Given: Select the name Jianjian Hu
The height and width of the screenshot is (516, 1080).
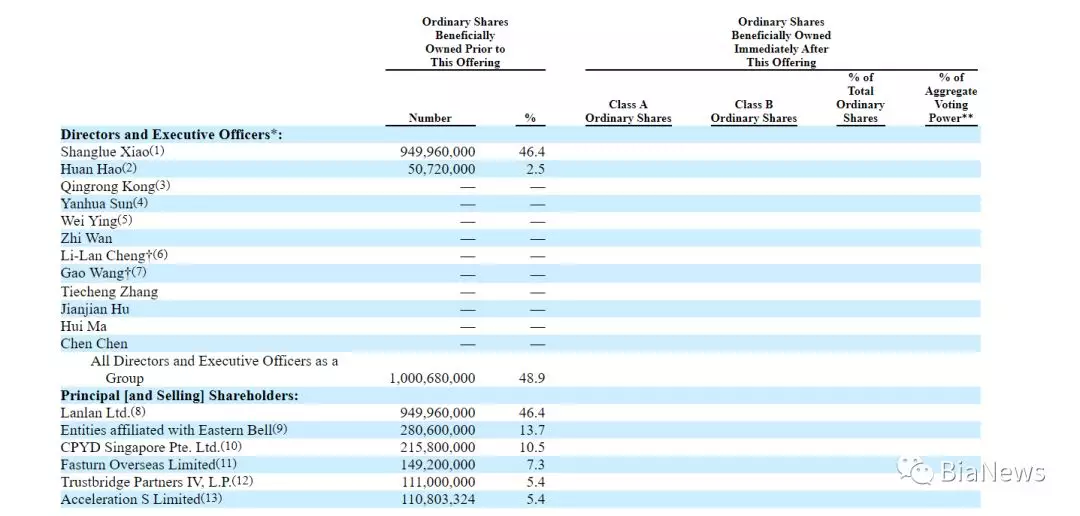Looking at the screenshot, I should click(94, 309).
